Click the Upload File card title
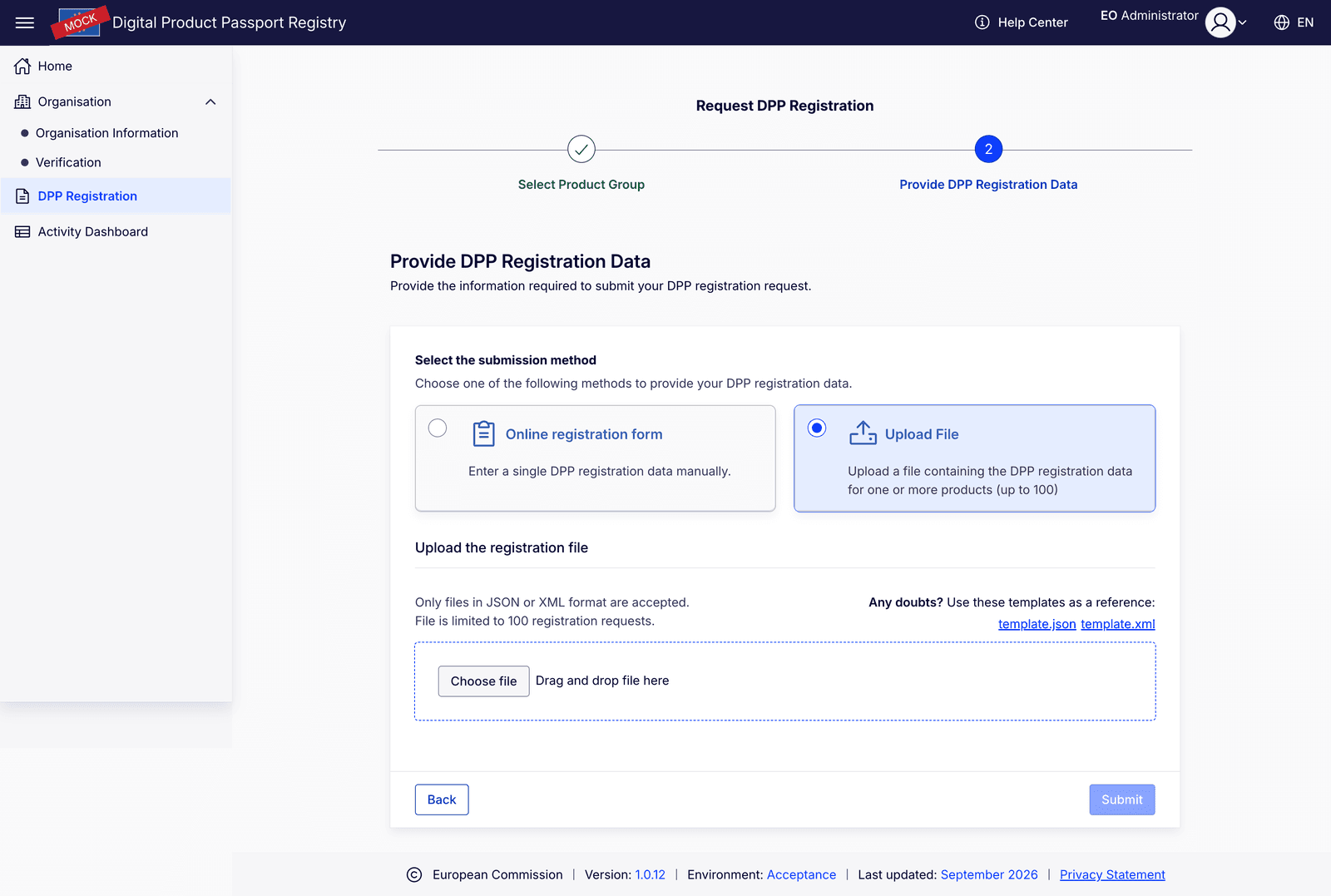Viewport: 1331px width, 896px height. pos(922,434)
